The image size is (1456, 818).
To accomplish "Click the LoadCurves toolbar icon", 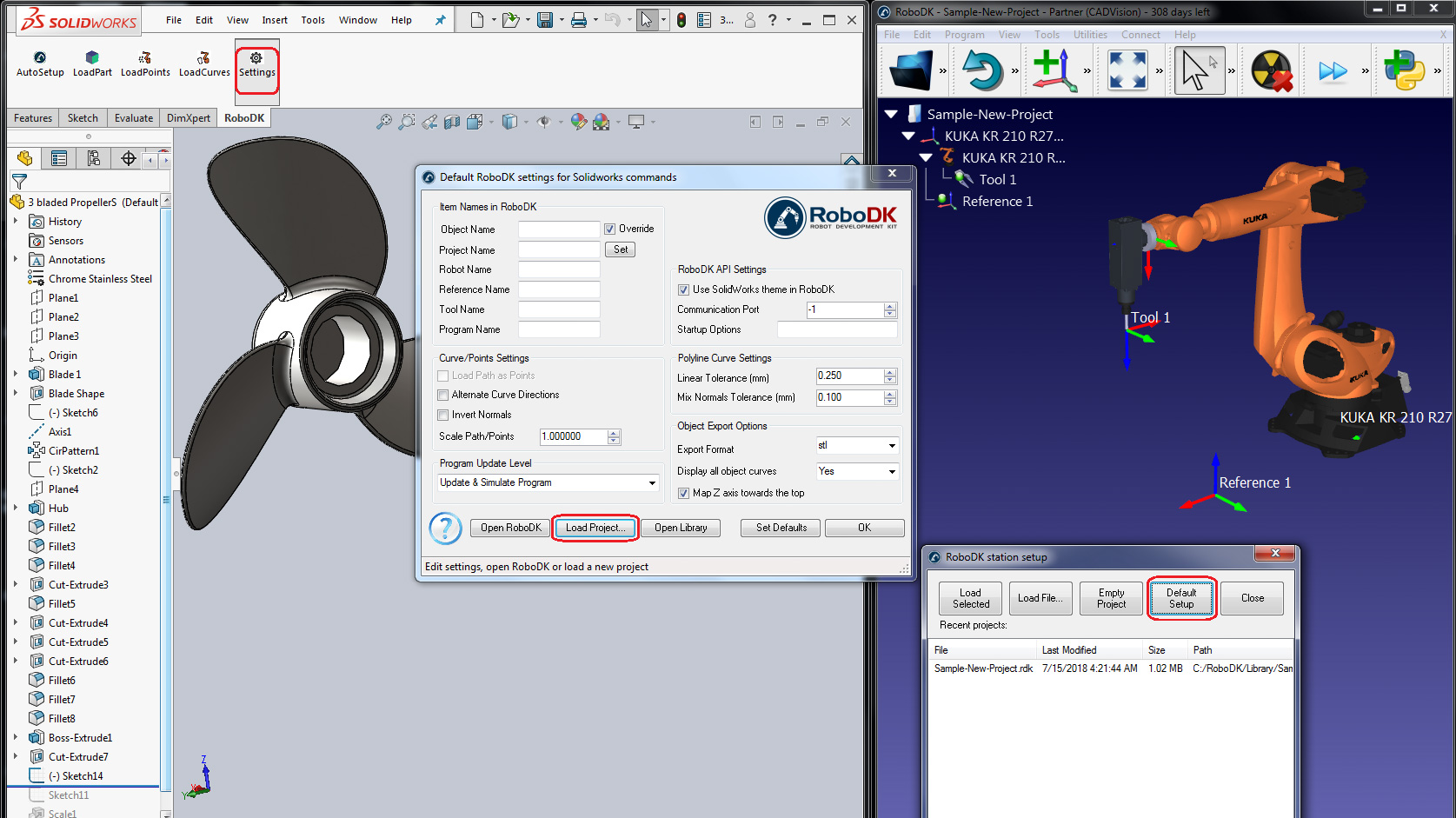I will [x=204, y=58].
